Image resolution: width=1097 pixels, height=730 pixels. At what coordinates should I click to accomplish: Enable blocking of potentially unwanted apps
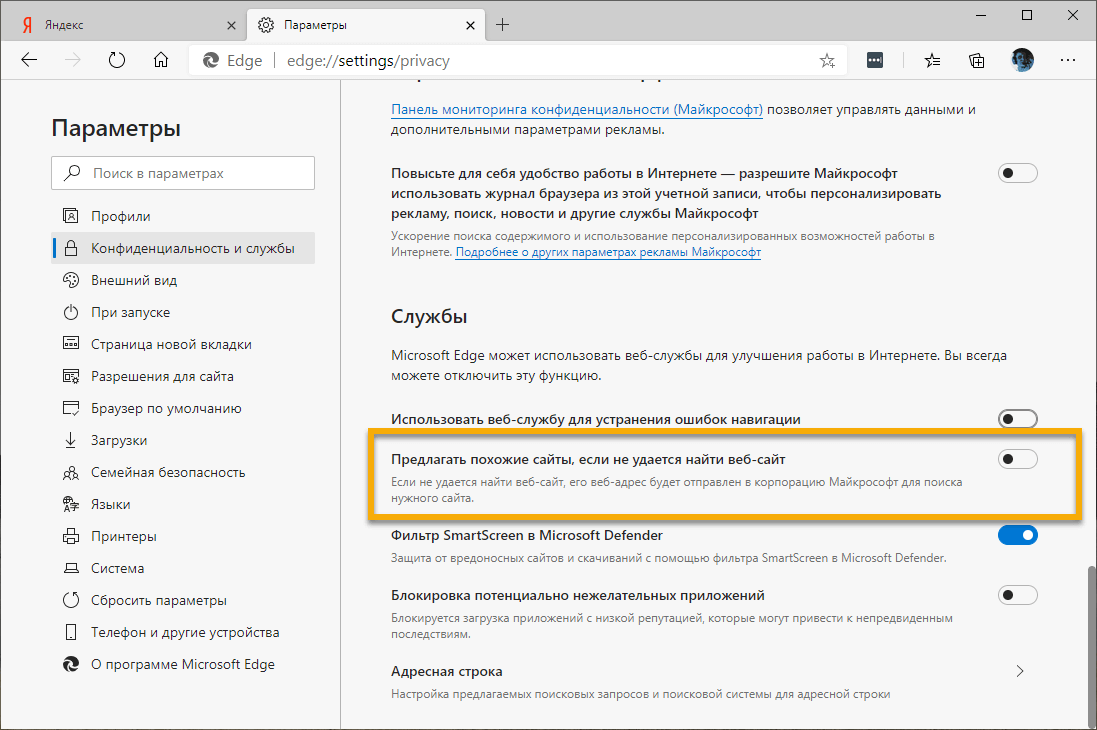click(1017, 596)
